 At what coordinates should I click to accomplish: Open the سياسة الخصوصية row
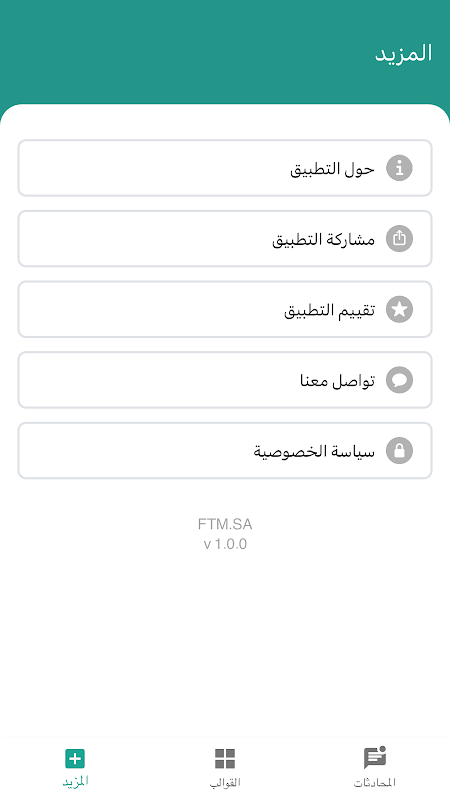pos(225,451)
